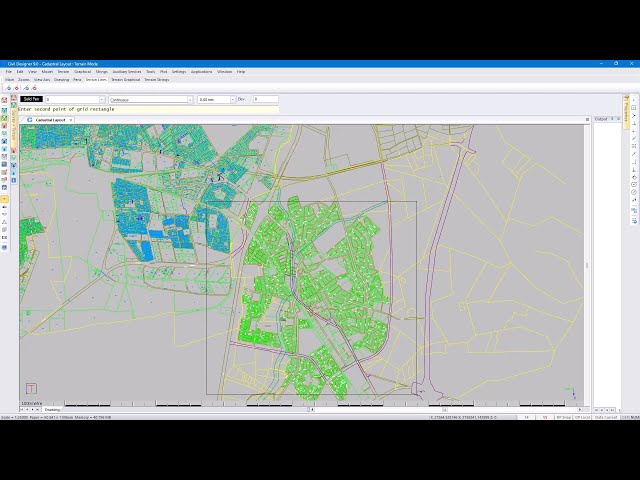Open the Terrain menu
The height and width of the screenshot is (480, 640).
click(63, 71)
